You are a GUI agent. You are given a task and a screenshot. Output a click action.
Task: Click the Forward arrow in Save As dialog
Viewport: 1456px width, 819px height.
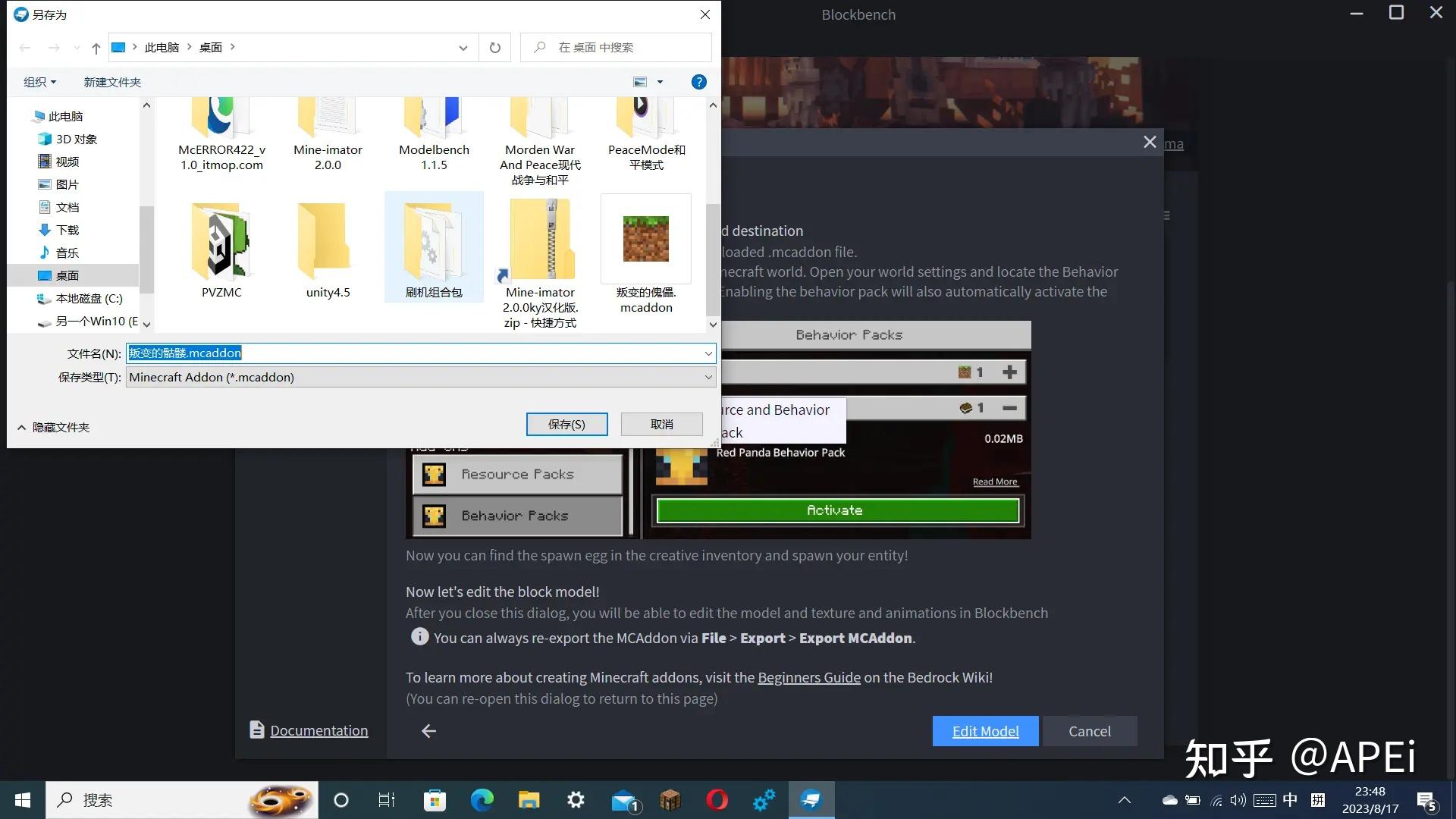coord(54,48)
